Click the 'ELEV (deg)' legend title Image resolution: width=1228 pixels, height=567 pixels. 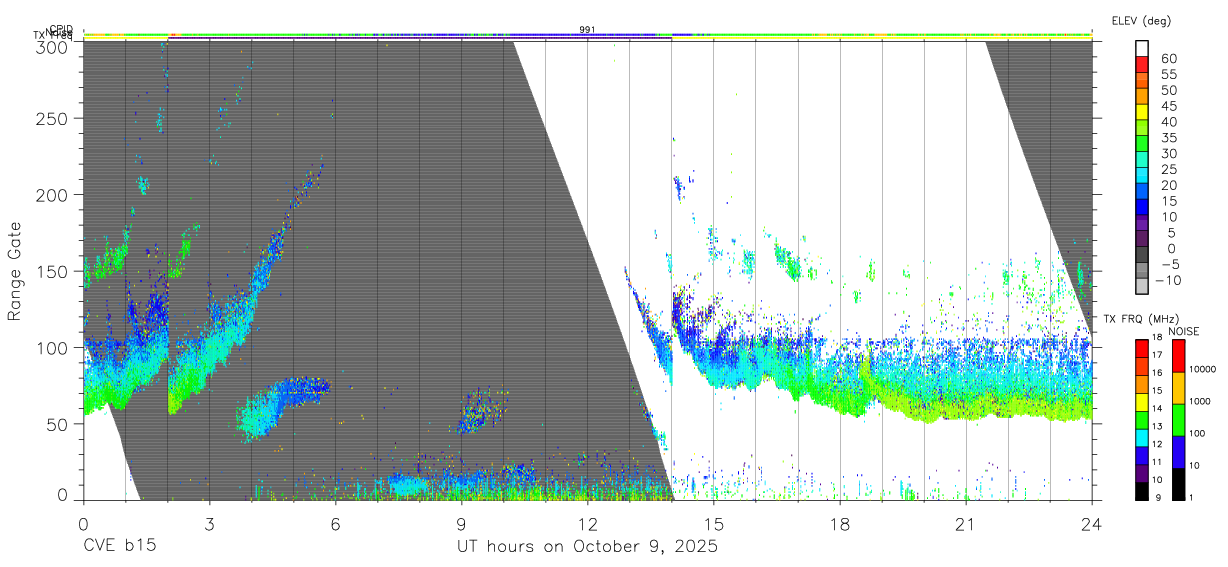[x=1141, y=21]
